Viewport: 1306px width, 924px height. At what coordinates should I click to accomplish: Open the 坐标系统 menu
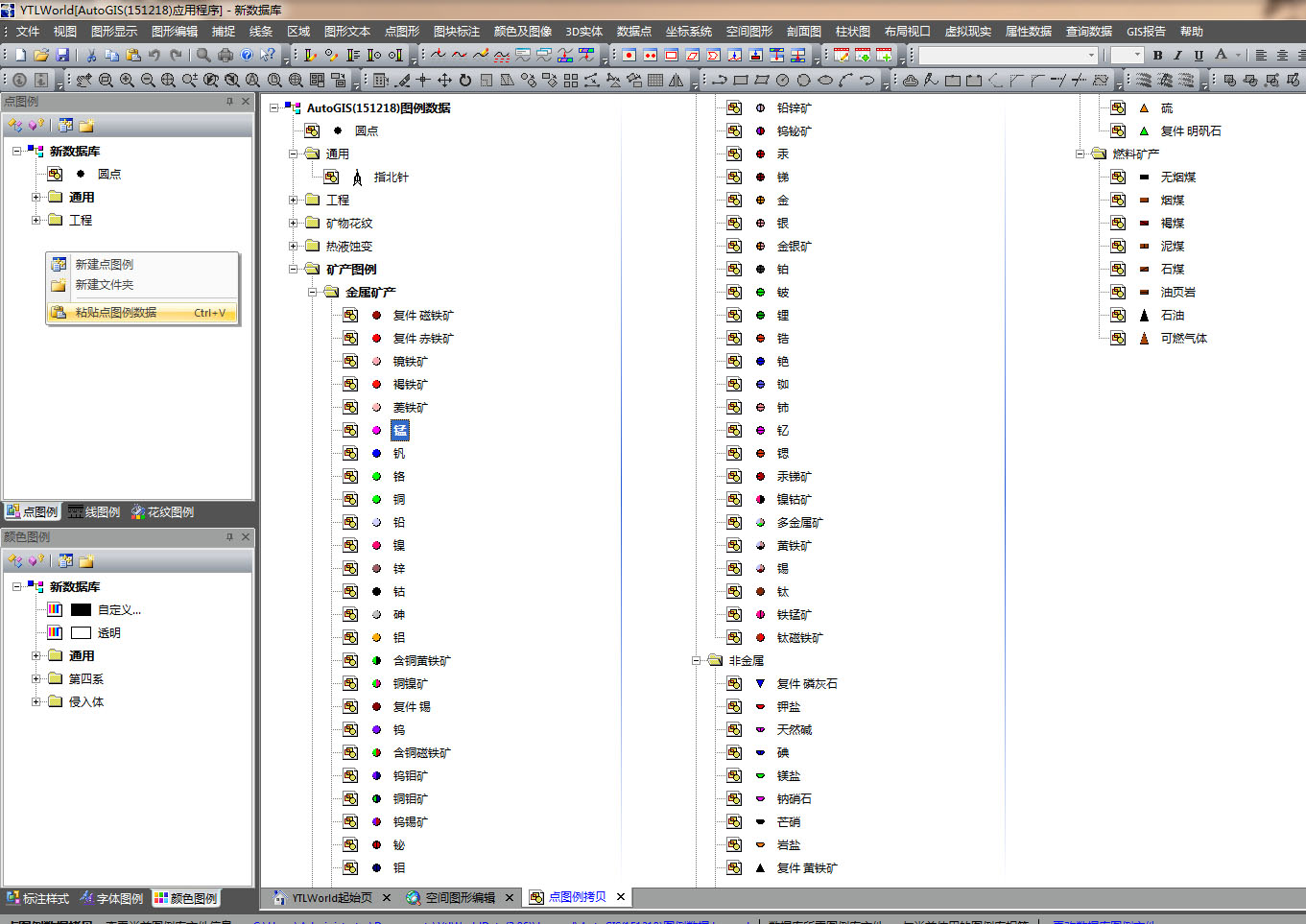coord(688,32)
